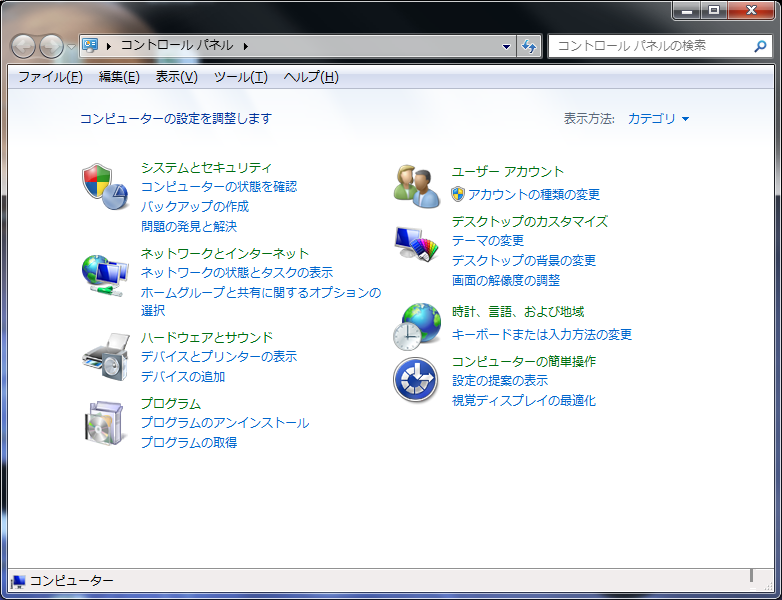The image size is (782, 600).
Task: Open the バックアップの作成 link
Action: [x=194, y=207]
